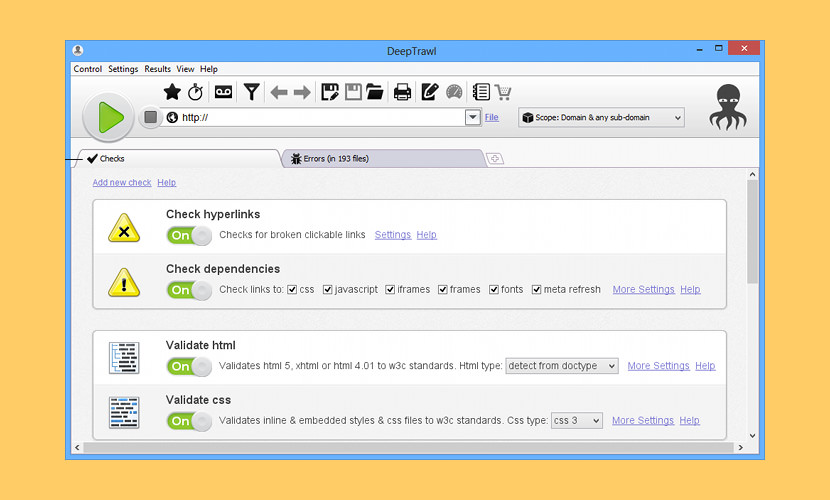Screen dimensions: 830x500
Task: Uncheck the fonts checkbox
Action: click(494, 289)
